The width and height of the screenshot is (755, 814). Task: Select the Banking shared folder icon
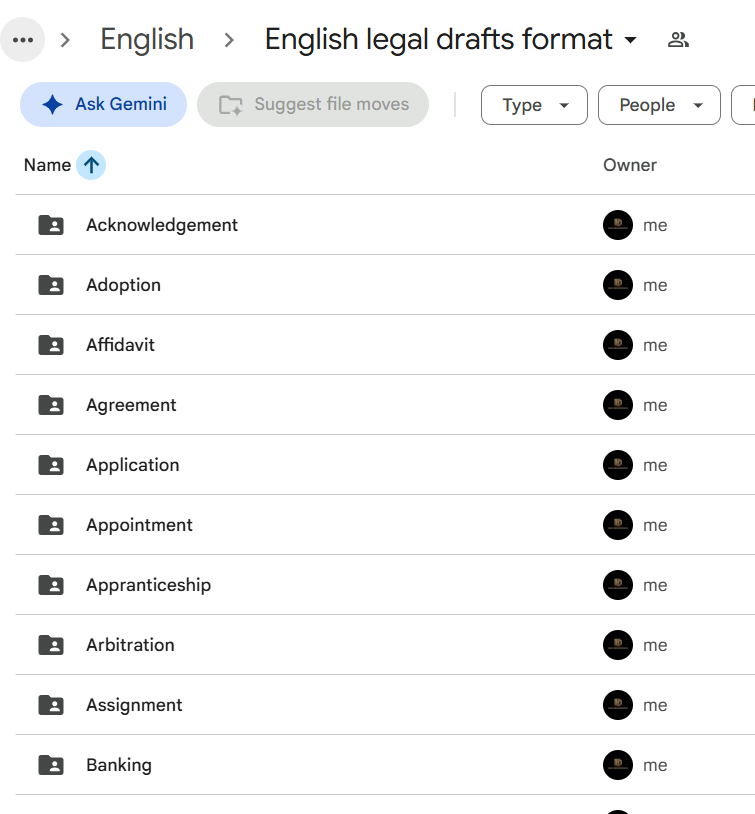point(51,765)
